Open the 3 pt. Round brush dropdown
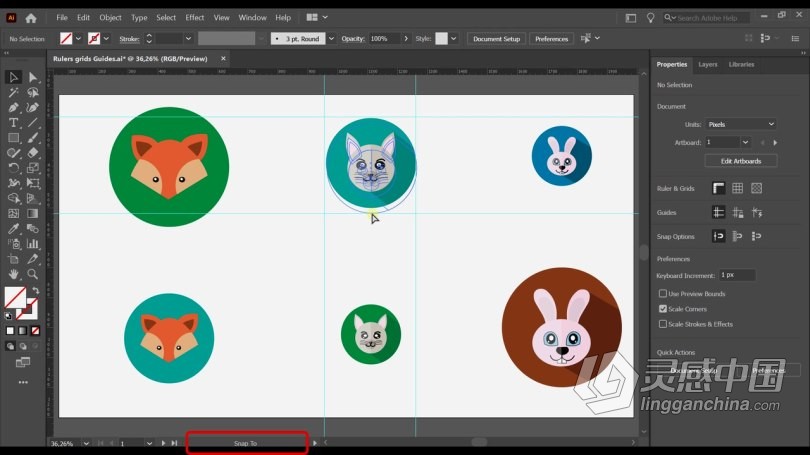The width and height of the screenshot is (810, 455). click(331, 39)
